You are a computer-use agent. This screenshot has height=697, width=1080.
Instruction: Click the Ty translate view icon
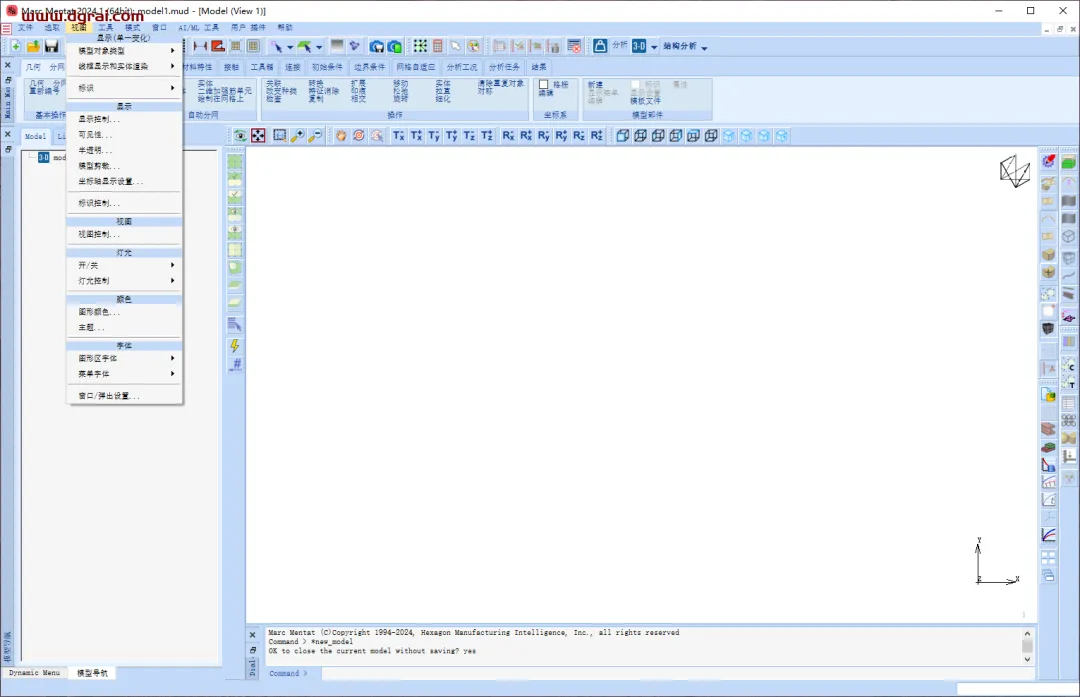tap(434, 136)
